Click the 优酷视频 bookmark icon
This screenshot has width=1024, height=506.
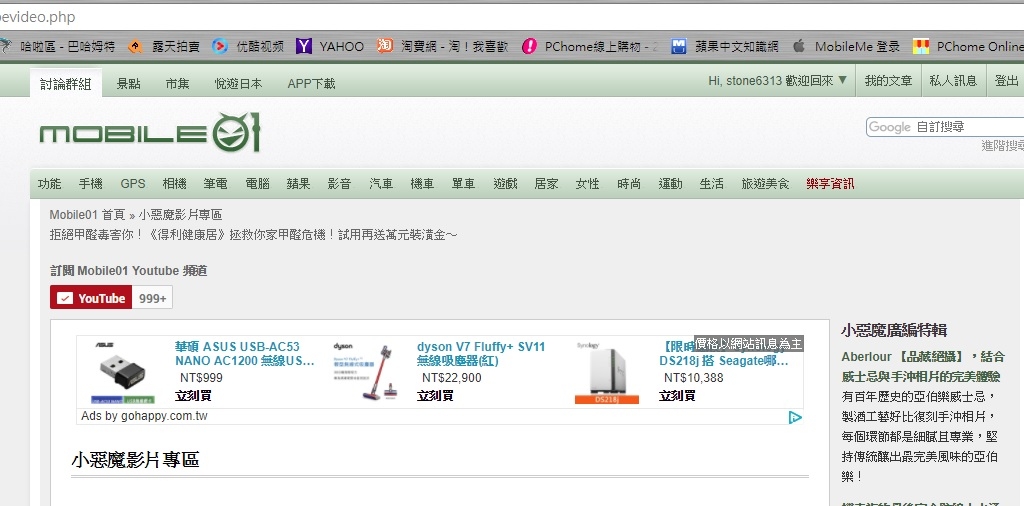pyautogui.click(x=219, y=46)
